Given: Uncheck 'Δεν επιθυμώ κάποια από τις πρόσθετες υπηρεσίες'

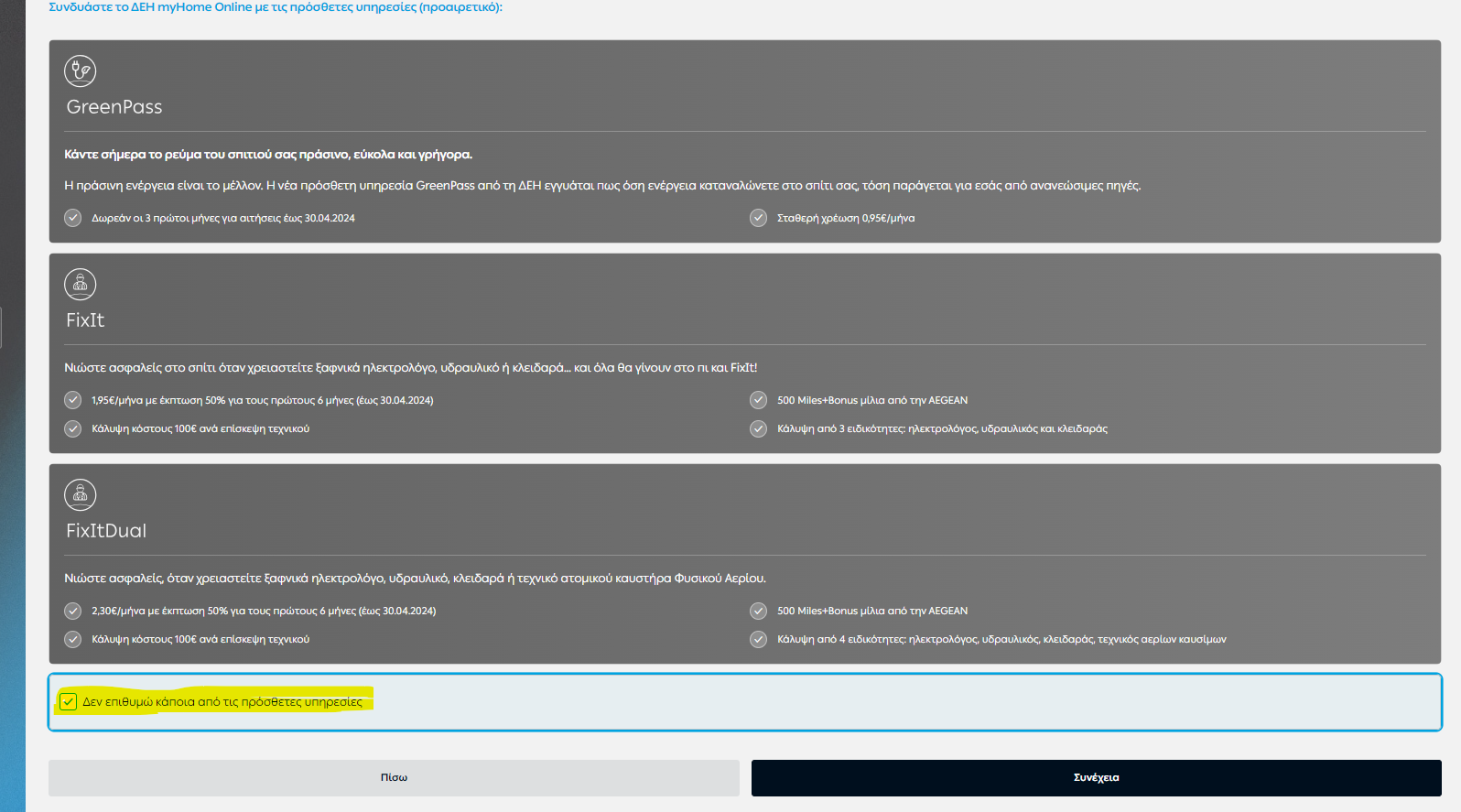Looking at the screenshot, I should [68, 702].
